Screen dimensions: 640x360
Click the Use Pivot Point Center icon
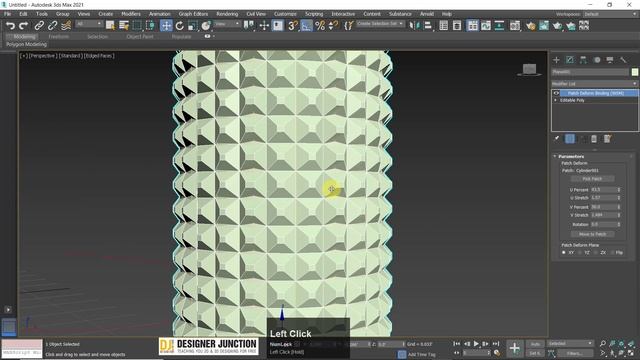(249, 26)
